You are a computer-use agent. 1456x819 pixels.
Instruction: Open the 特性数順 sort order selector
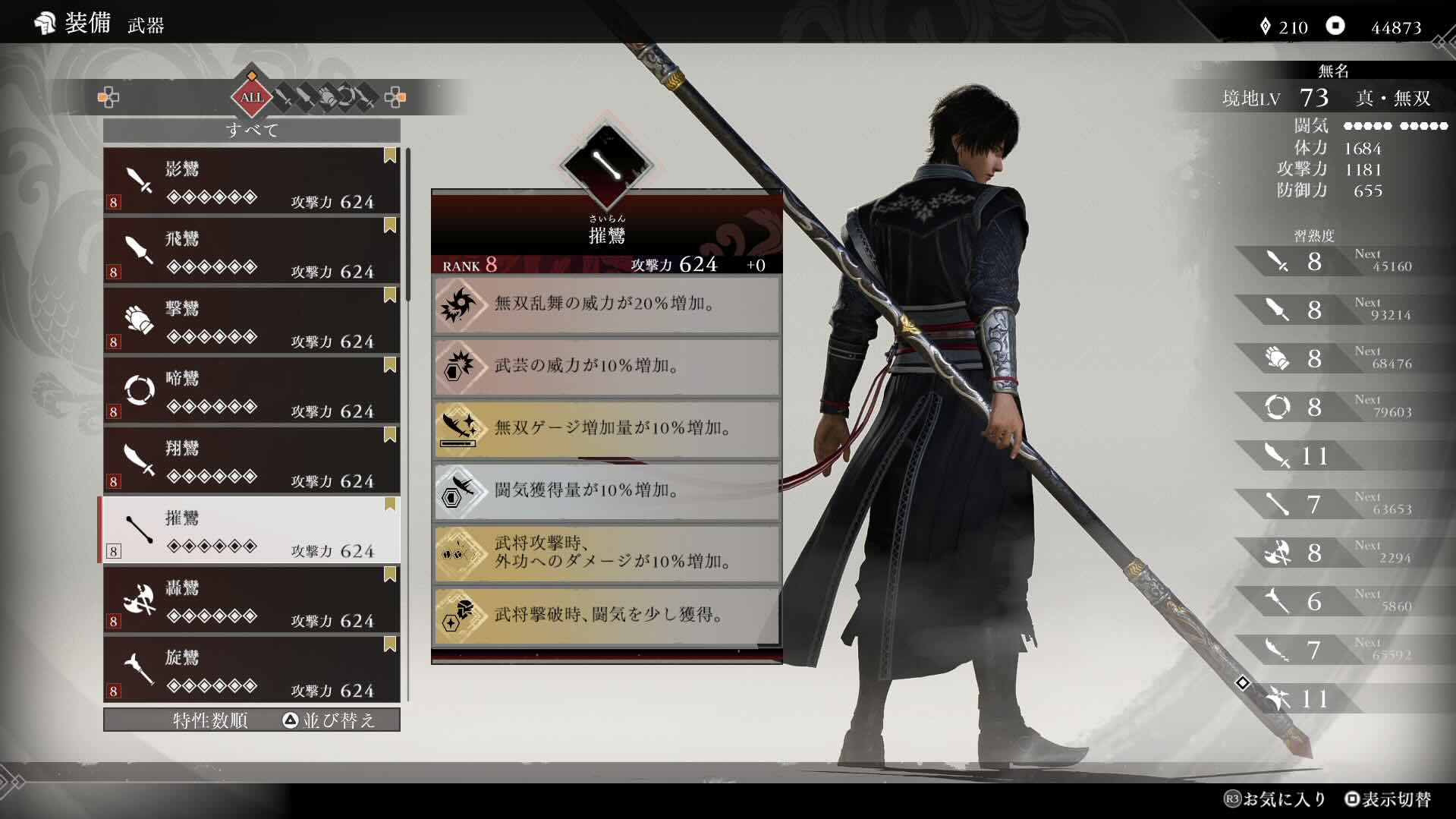pos(210,720)
